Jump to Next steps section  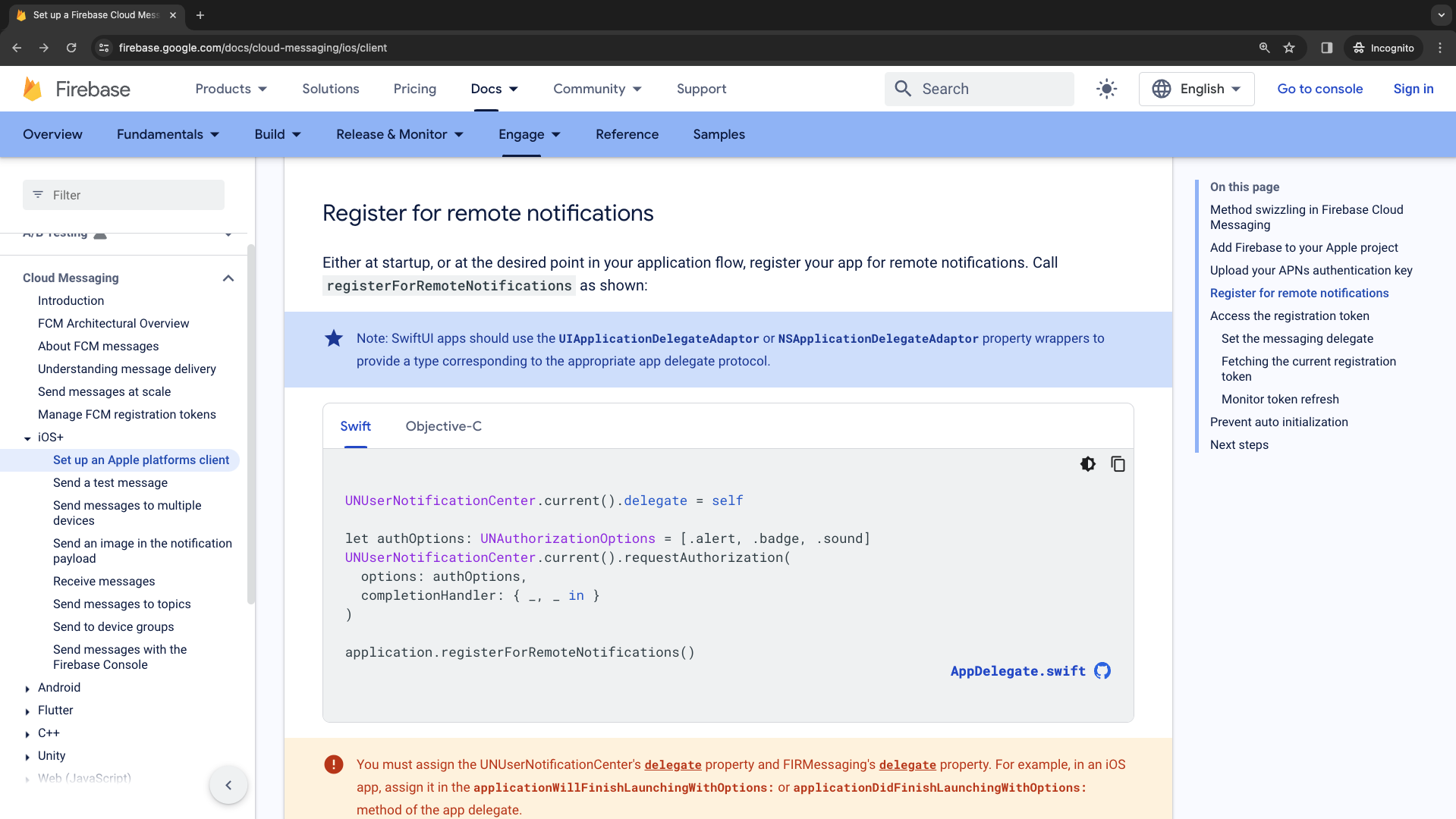click(1239, 445)
